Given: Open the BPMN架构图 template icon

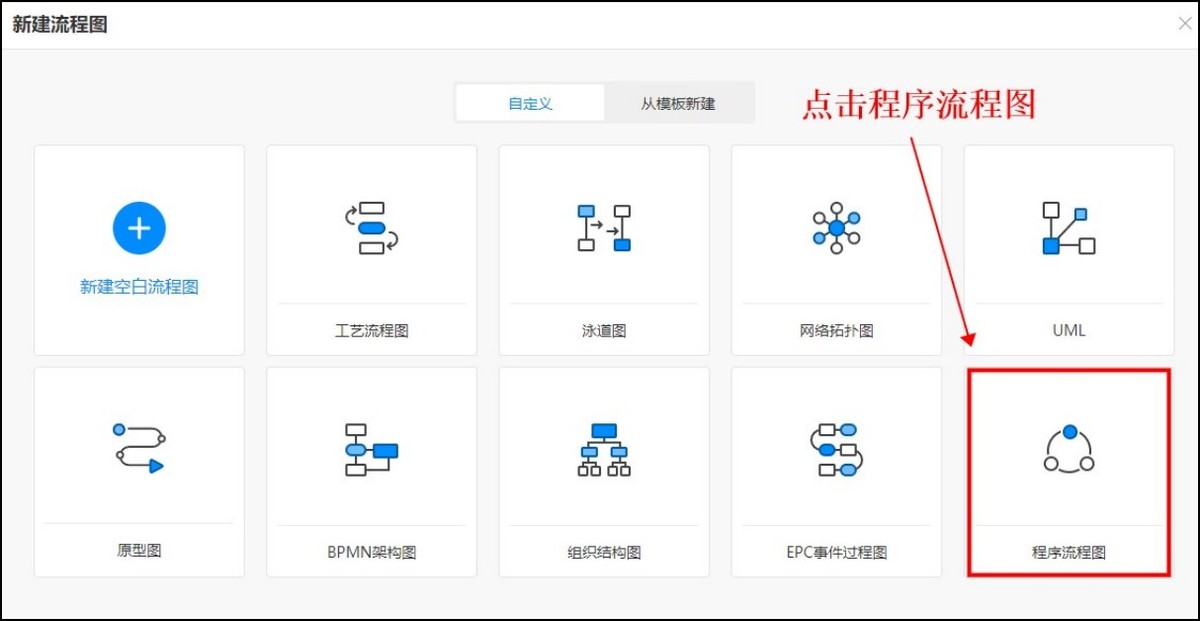Looking at the screenshot, I should click(x=371, y=450).
